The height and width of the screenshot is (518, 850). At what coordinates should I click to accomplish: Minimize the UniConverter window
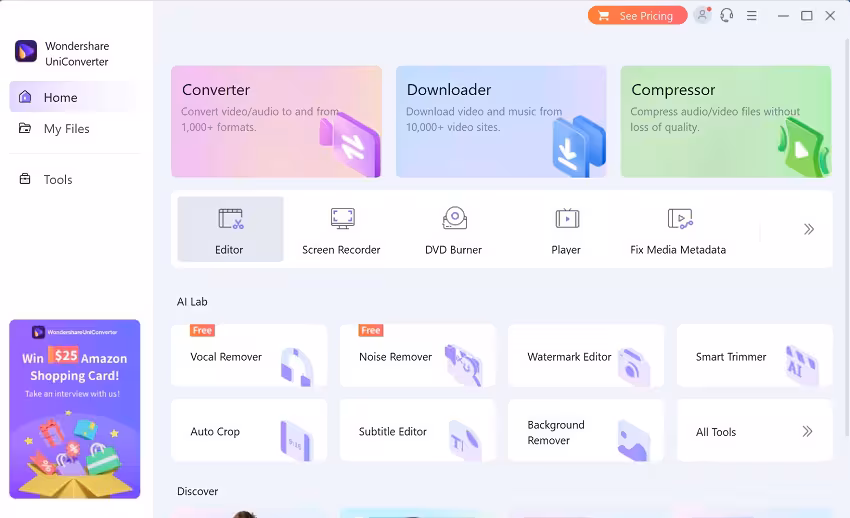tap(783, 16)
